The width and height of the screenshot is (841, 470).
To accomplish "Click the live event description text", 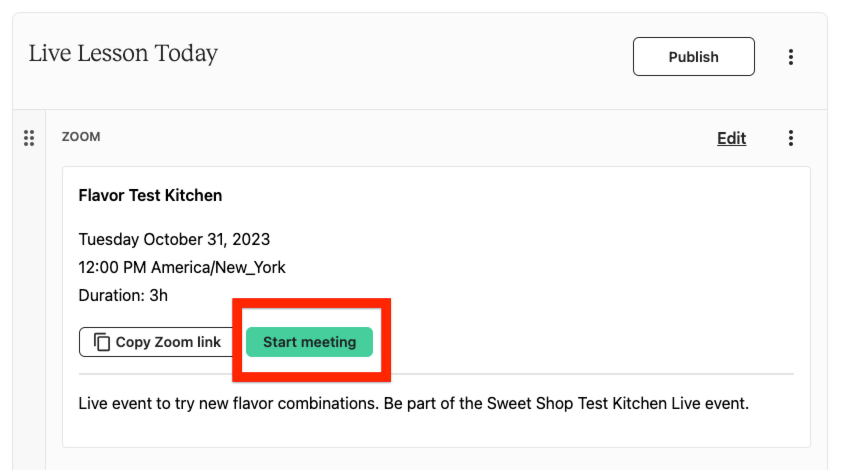I will (414, 403).
